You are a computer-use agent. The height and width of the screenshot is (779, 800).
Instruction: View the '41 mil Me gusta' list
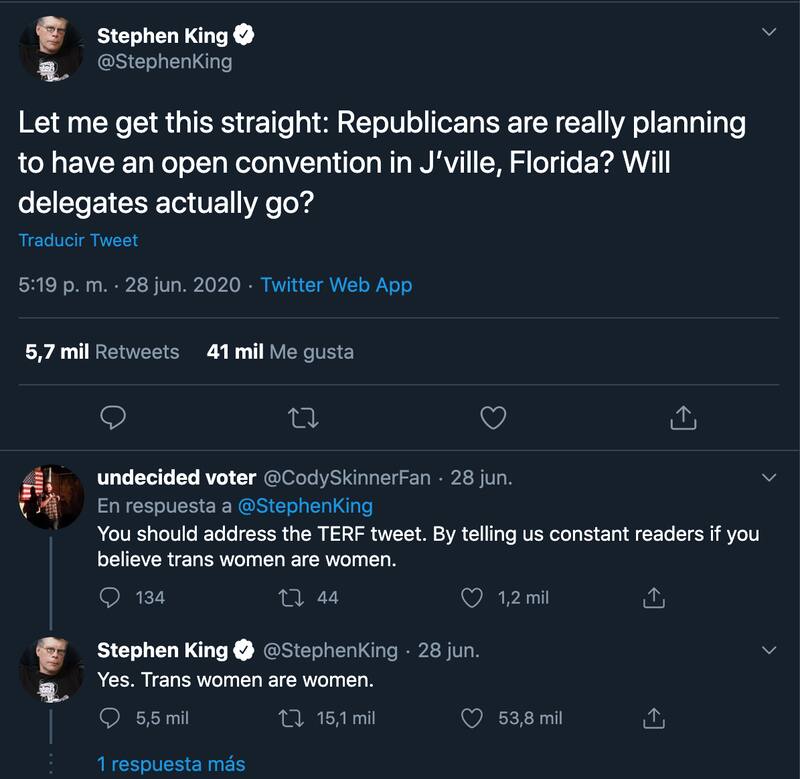coord(280,352)
